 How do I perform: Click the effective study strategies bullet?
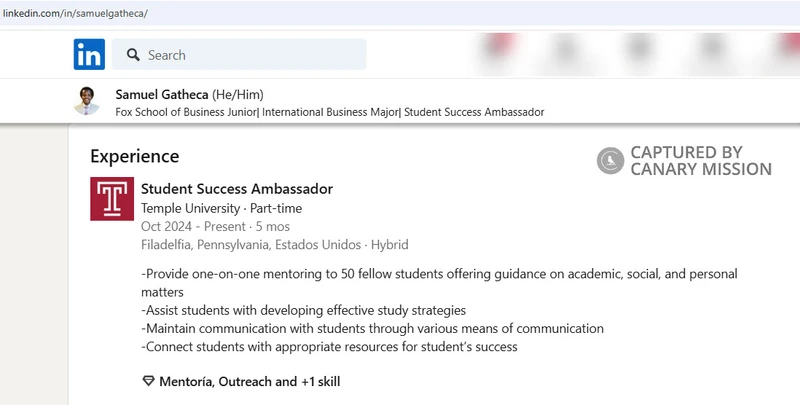point(304,310)
